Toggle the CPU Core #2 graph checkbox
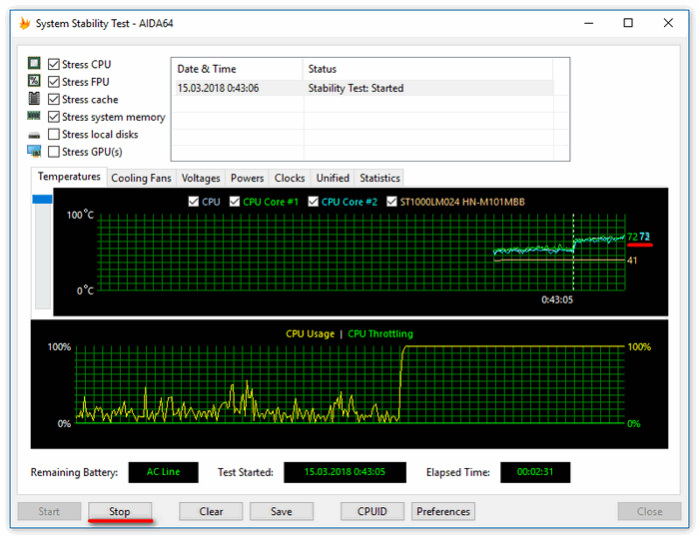This screenshot has height=538, width=699. tap(313, 201)
